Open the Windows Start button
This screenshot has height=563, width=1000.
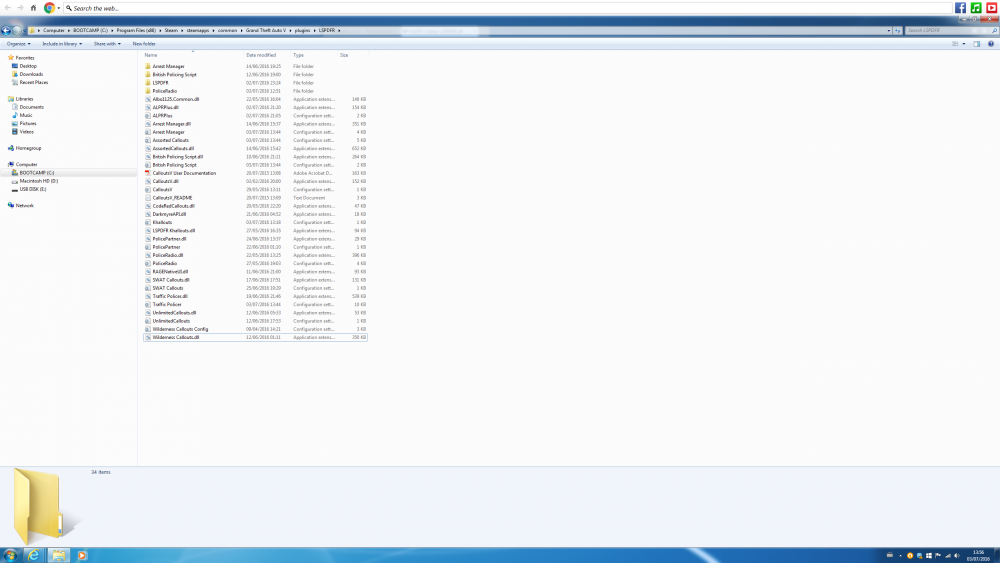[10, 555]
